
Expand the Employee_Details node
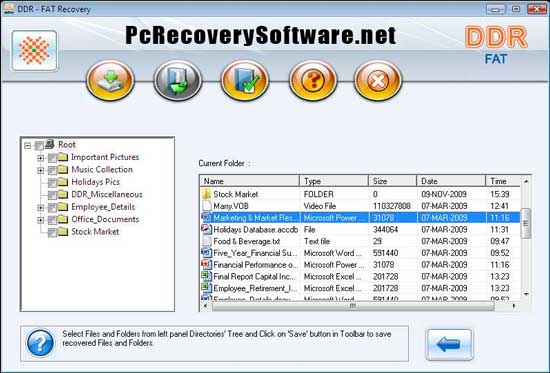point(40,208)
